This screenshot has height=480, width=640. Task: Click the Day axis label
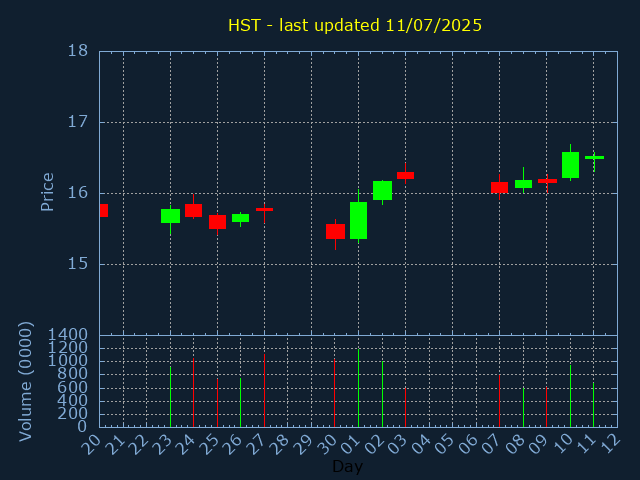(347, 466)
